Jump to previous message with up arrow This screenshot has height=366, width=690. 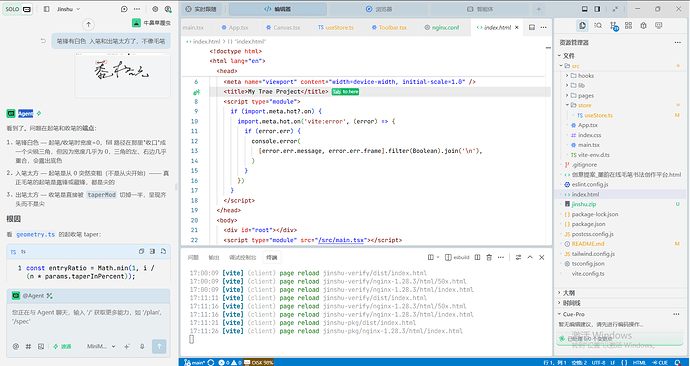88,25
